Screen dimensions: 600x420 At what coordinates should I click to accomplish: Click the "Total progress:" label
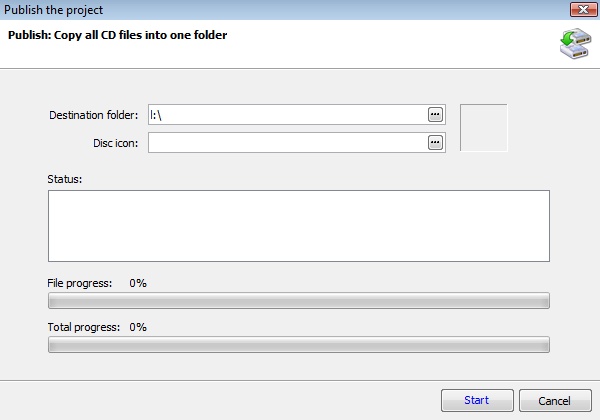tap(83, 327)
